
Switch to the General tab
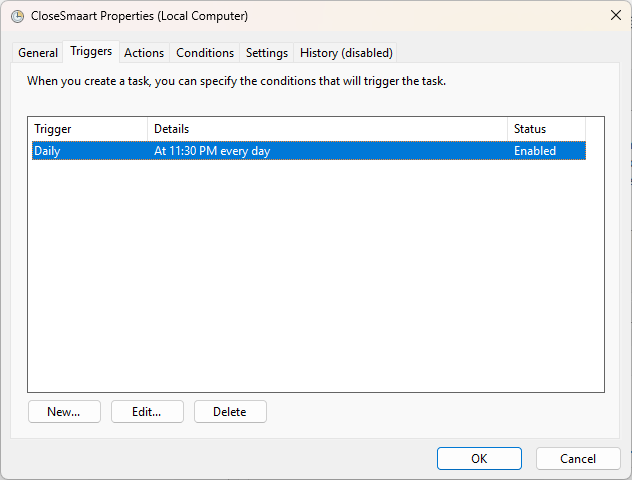point(38,53)
